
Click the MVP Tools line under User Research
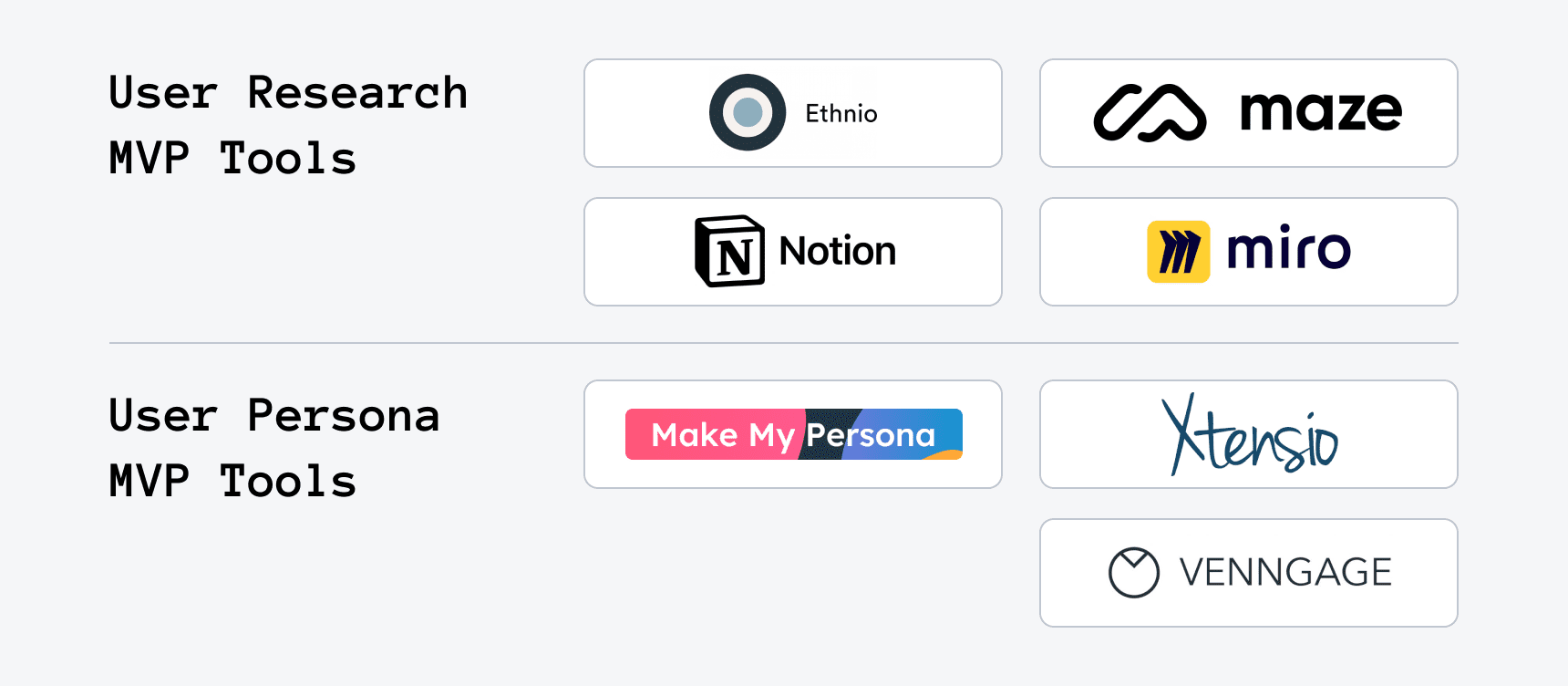[x=232, y=159]
